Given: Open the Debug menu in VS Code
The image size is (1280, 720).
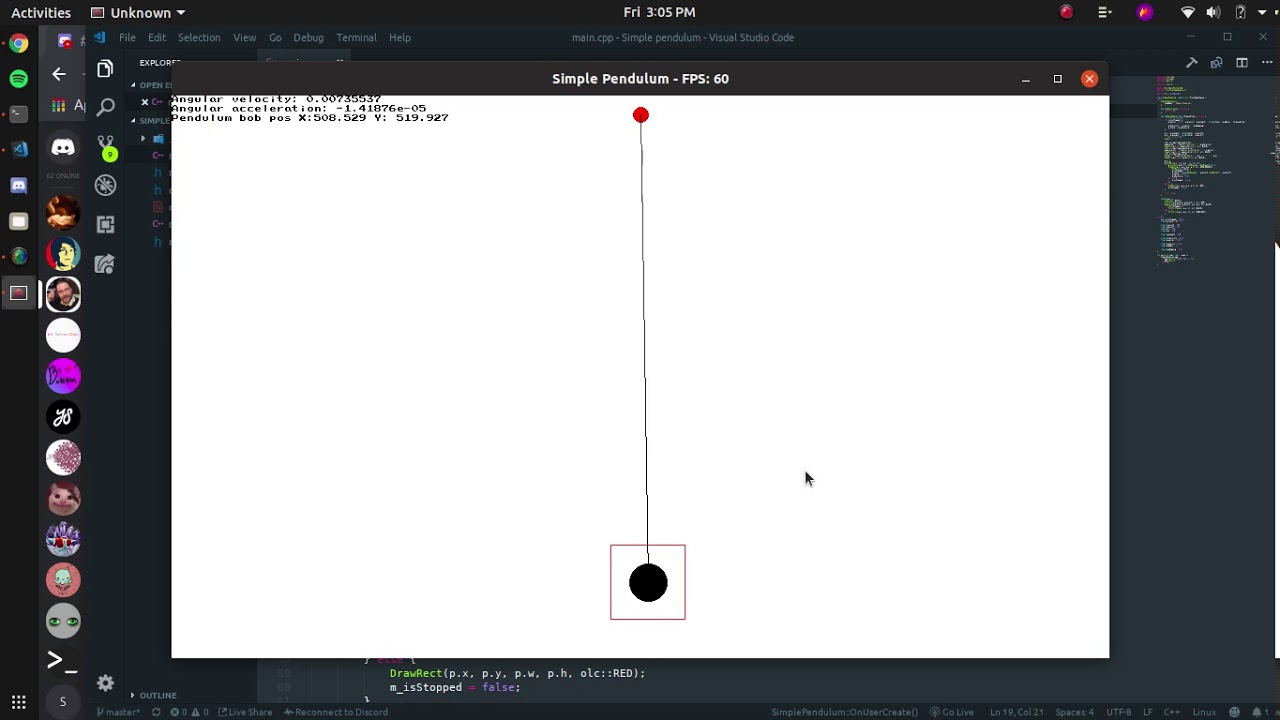Looking at the screenshot, I should (308, 37).
